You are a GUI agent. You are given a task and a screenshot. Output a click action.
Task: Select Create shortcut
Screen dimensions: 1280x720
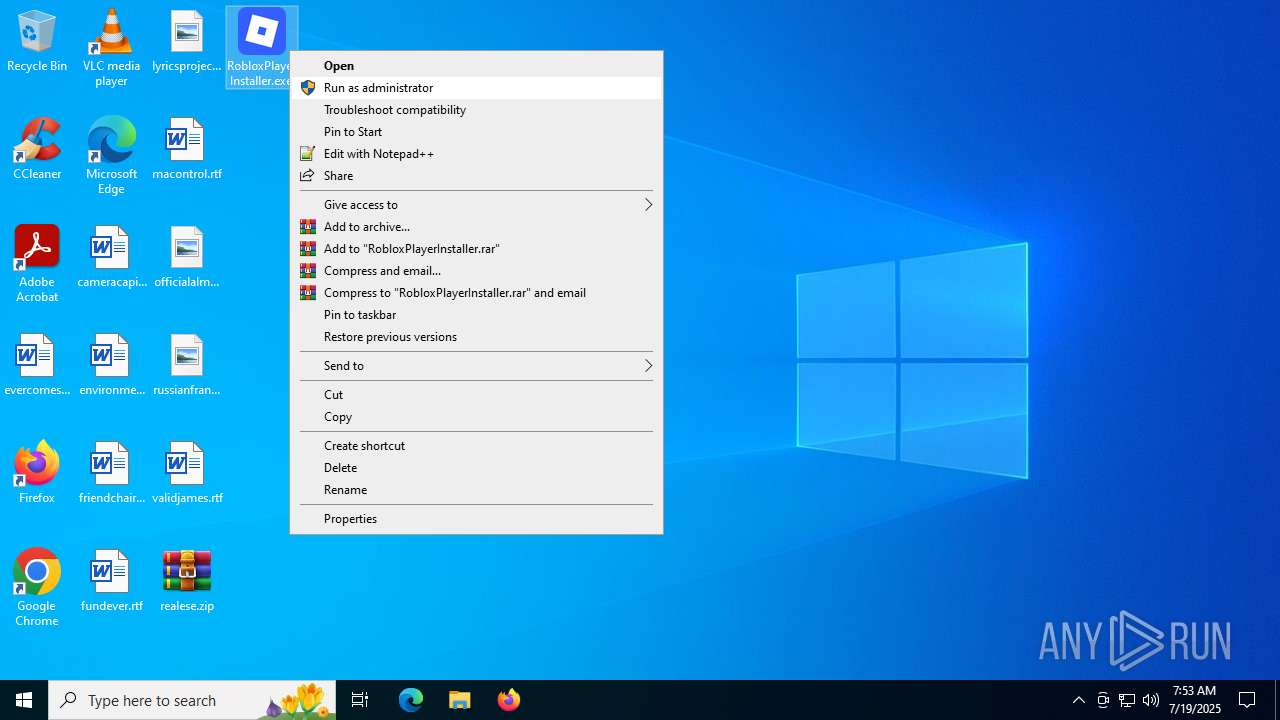tap(476, 446)
